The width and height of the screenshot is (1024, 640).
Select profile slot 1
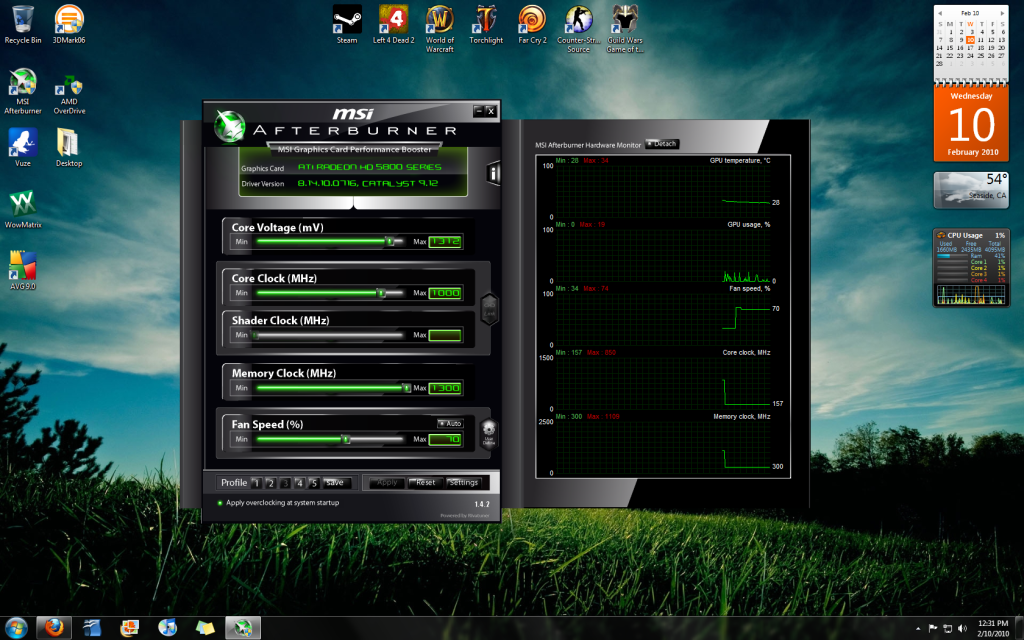point(256,483)
